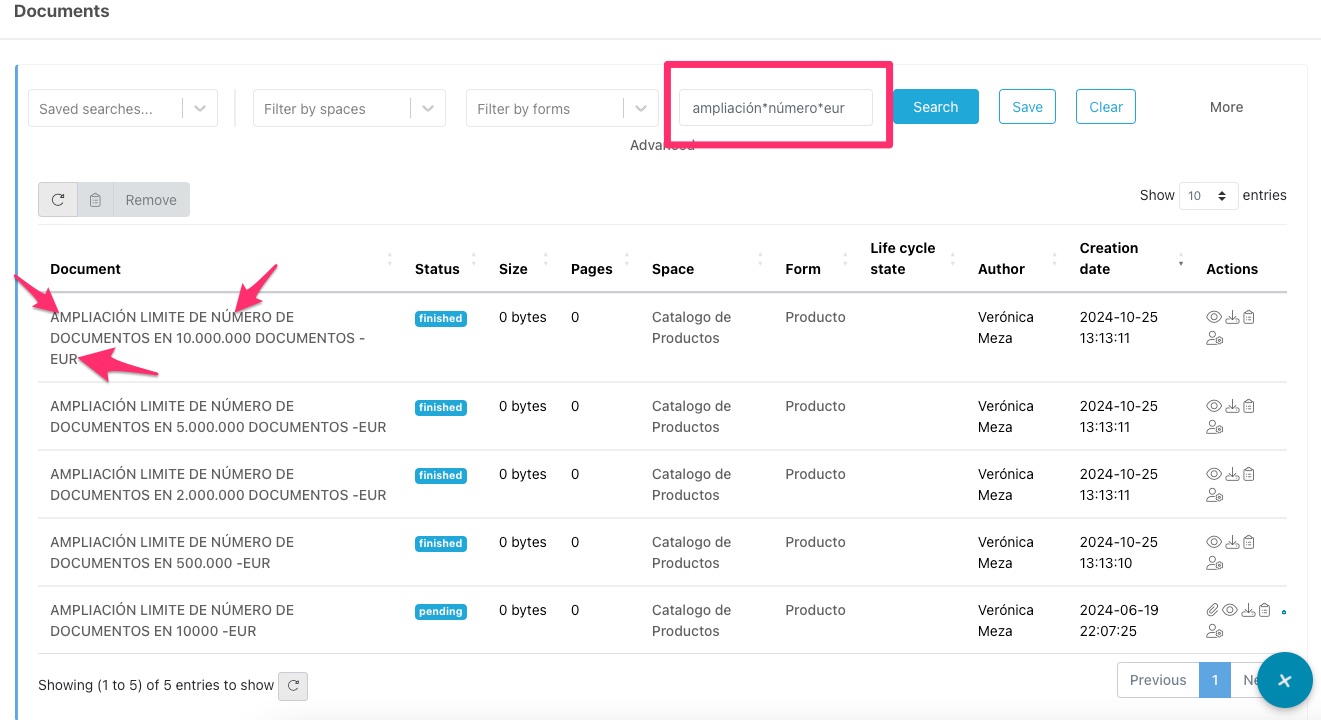Open the Saved searches dropdown
Viewport: 1321px width, 720px height.
123,109
